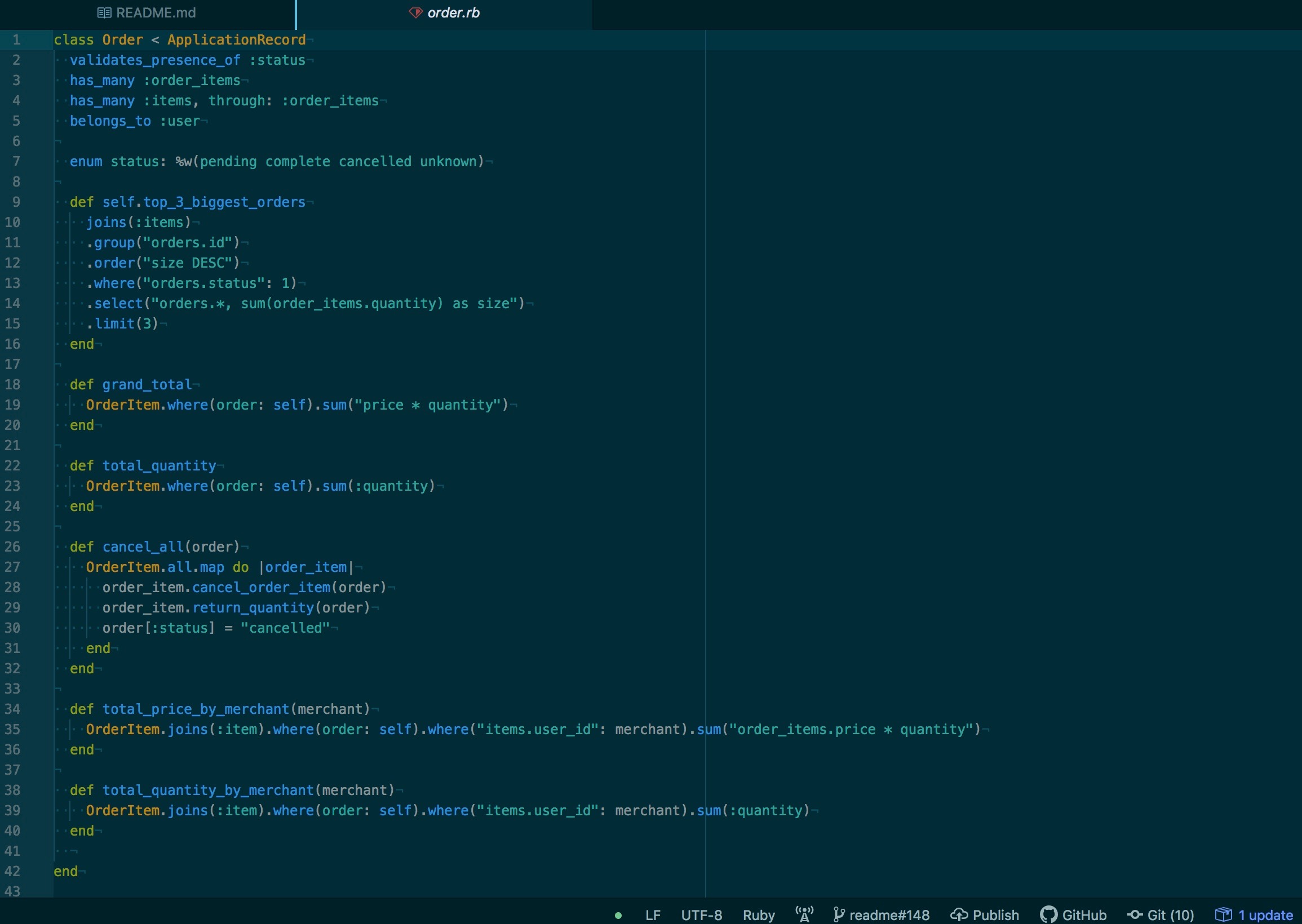Click the readme#148 branch name
Viewport: 1302px width, 924px height.
889,915
